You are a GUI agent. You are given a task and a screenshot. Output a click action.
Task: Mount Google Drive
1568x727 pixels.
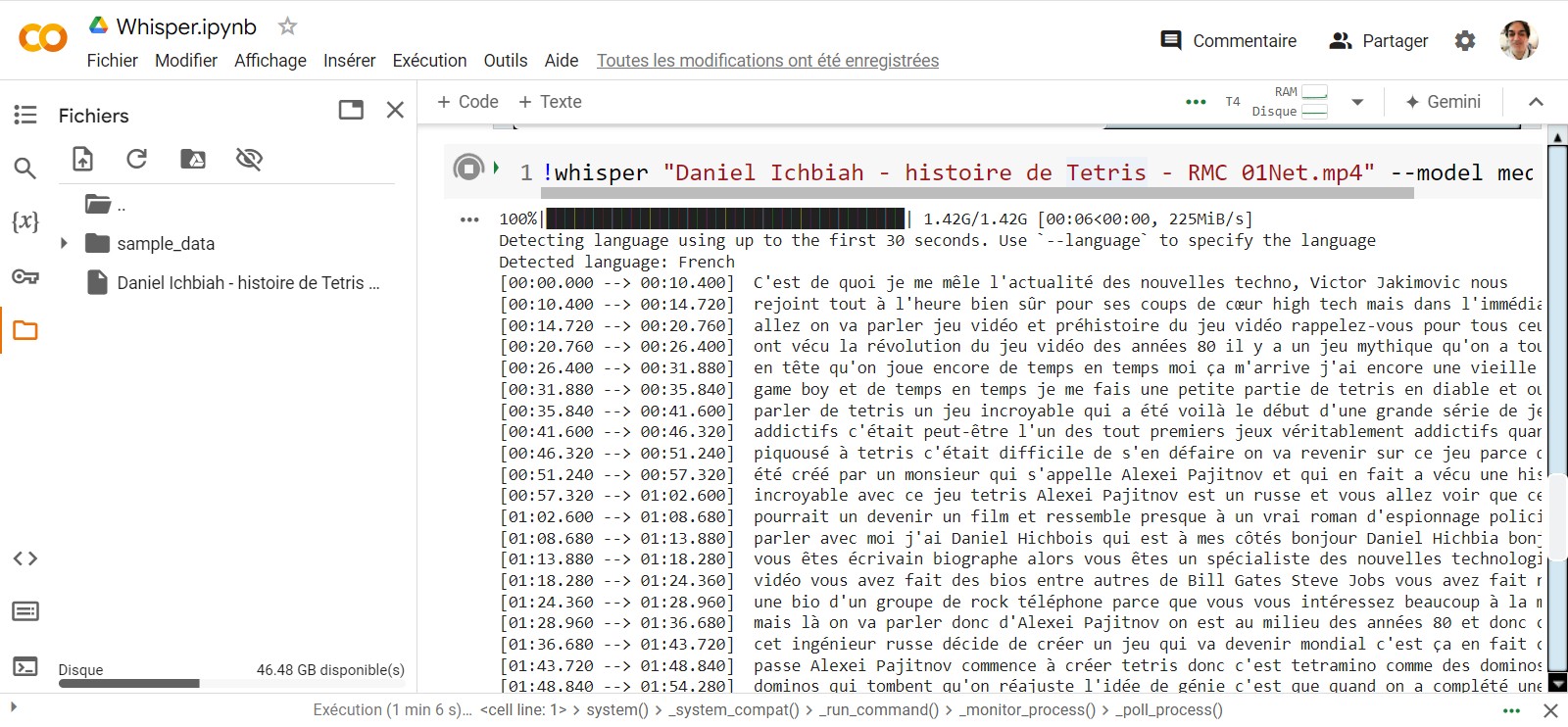click(x=193, y=159)
